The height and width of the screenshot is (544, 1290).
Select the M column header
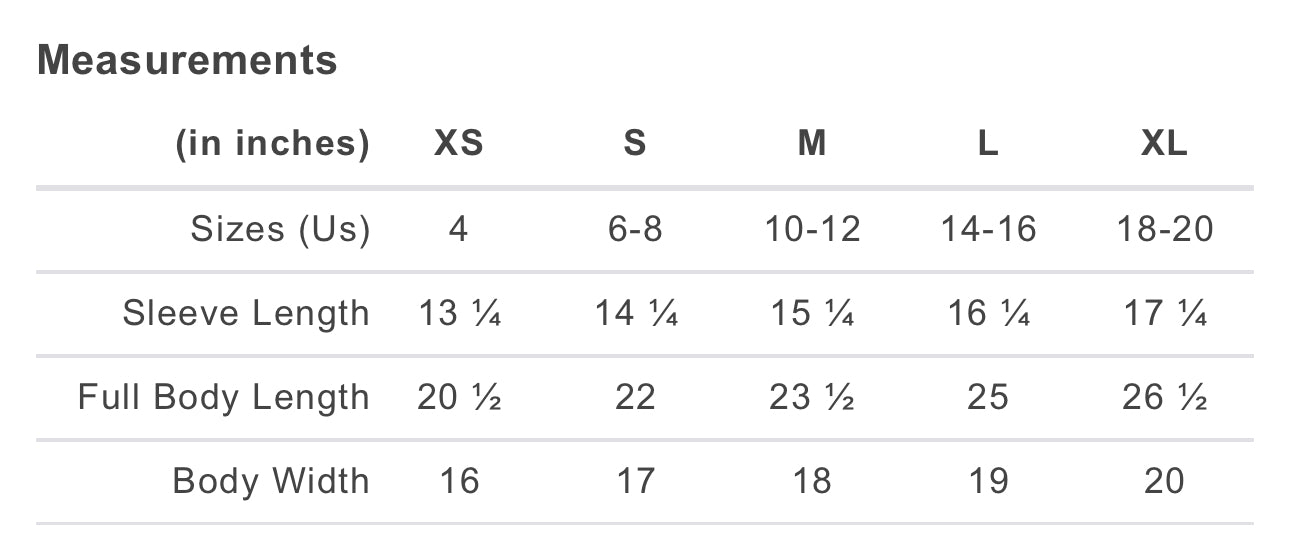[812, 144]
